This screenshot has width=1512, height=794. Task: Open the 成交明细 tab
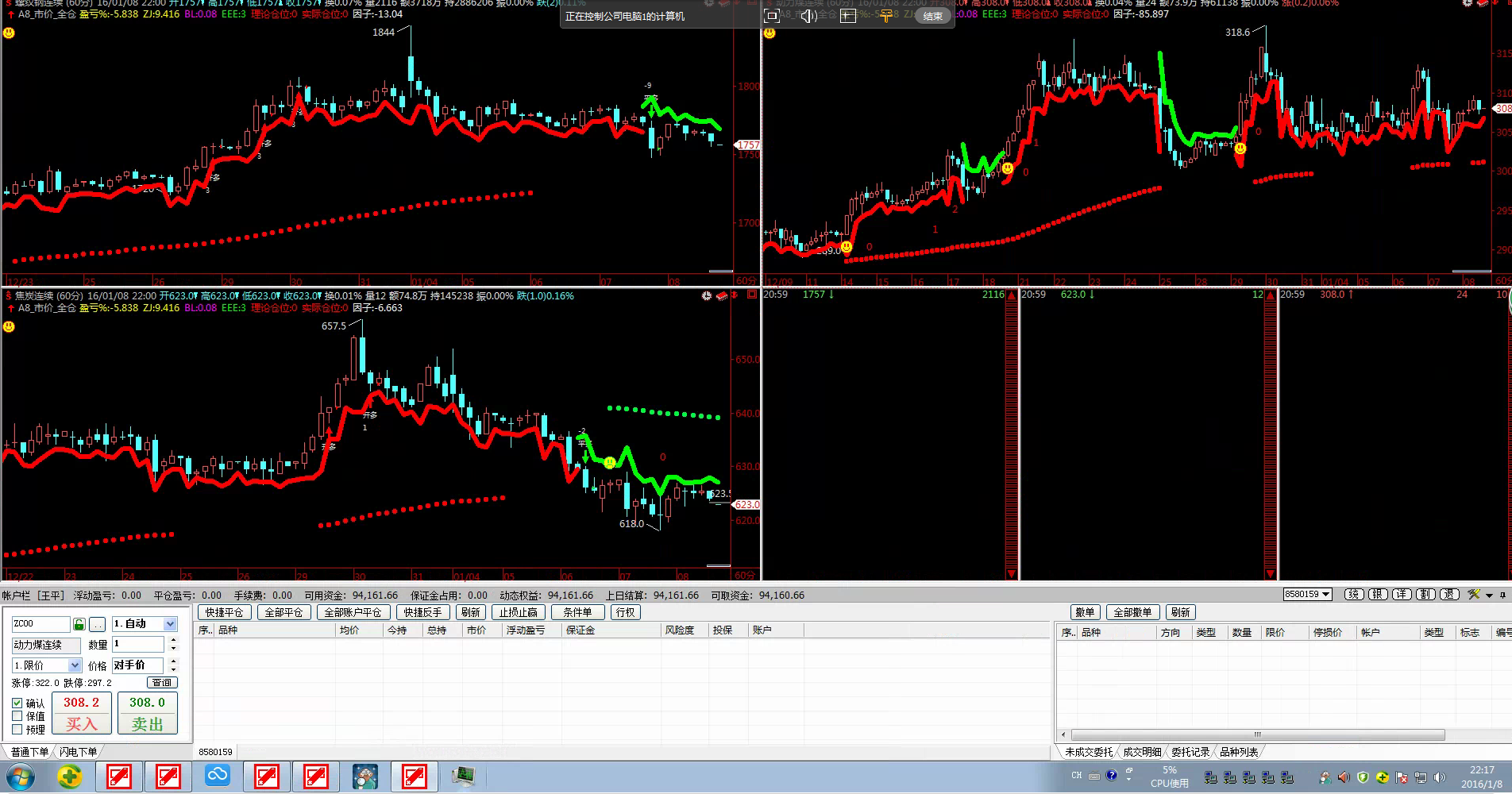point(1141,752)
